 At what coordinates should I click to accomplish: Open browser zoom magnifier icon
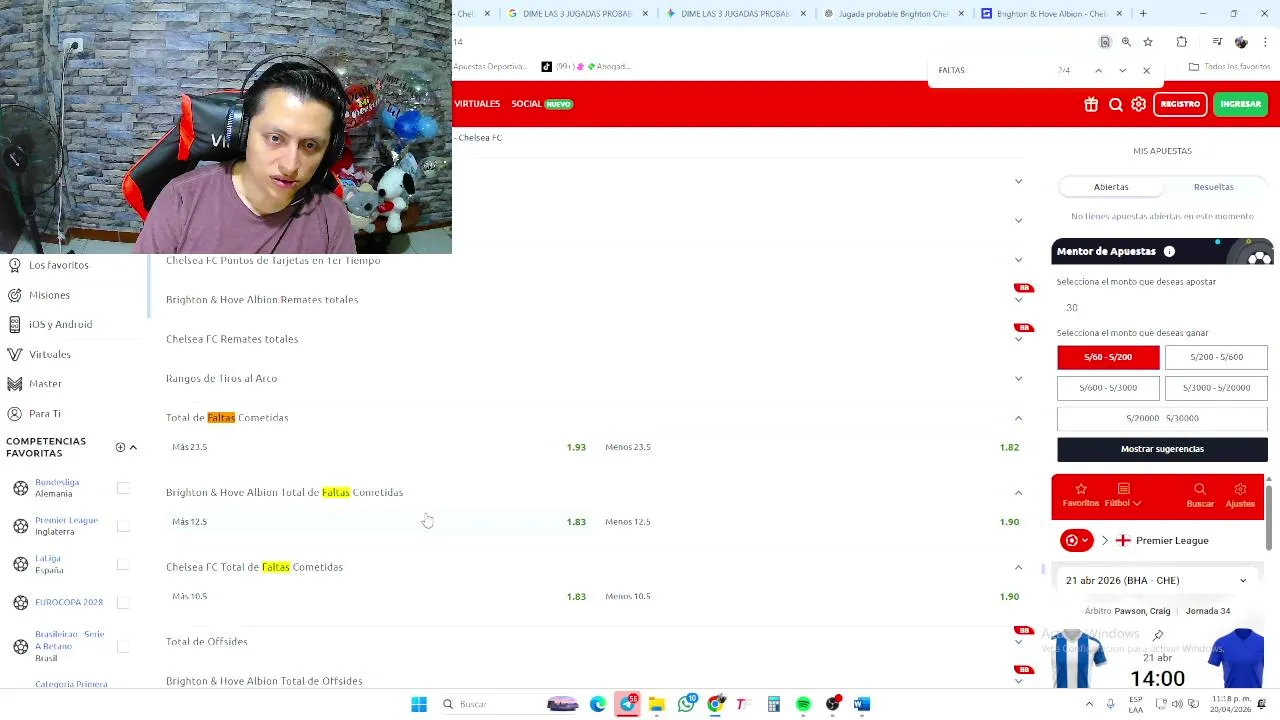point(1126,42)
